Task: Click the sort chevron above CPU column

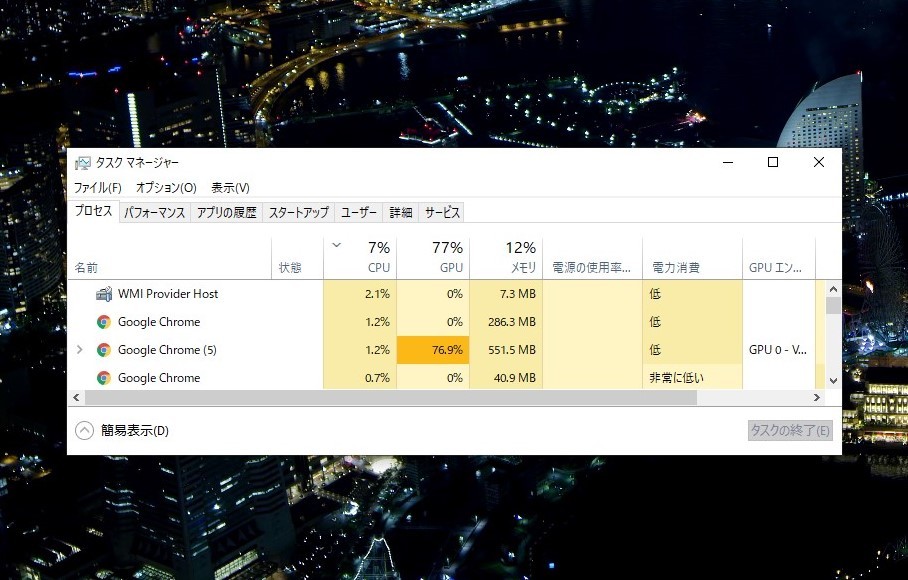Action: (336, 245)
